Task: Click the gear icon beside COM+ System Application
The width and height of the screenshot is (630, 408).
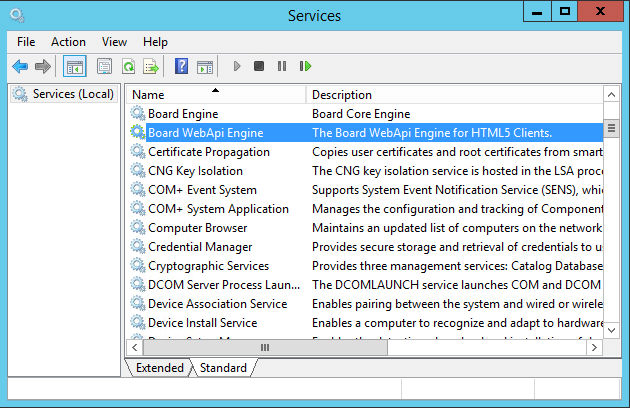Action: click(x=138, y=208)
